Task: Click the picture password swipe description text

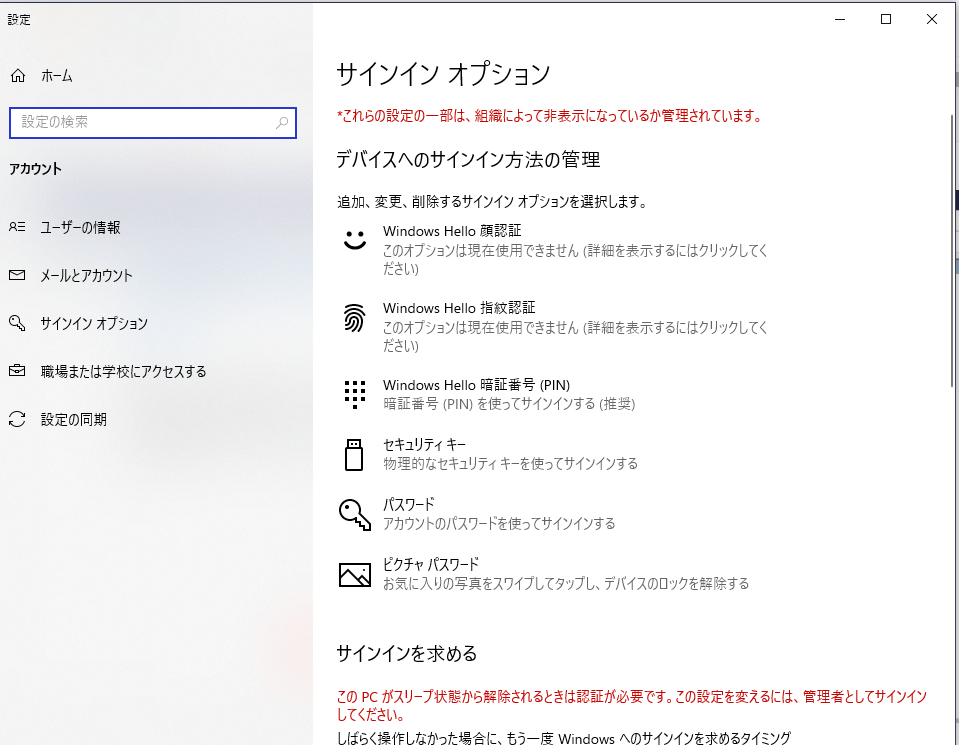Action: coord(566,584)
